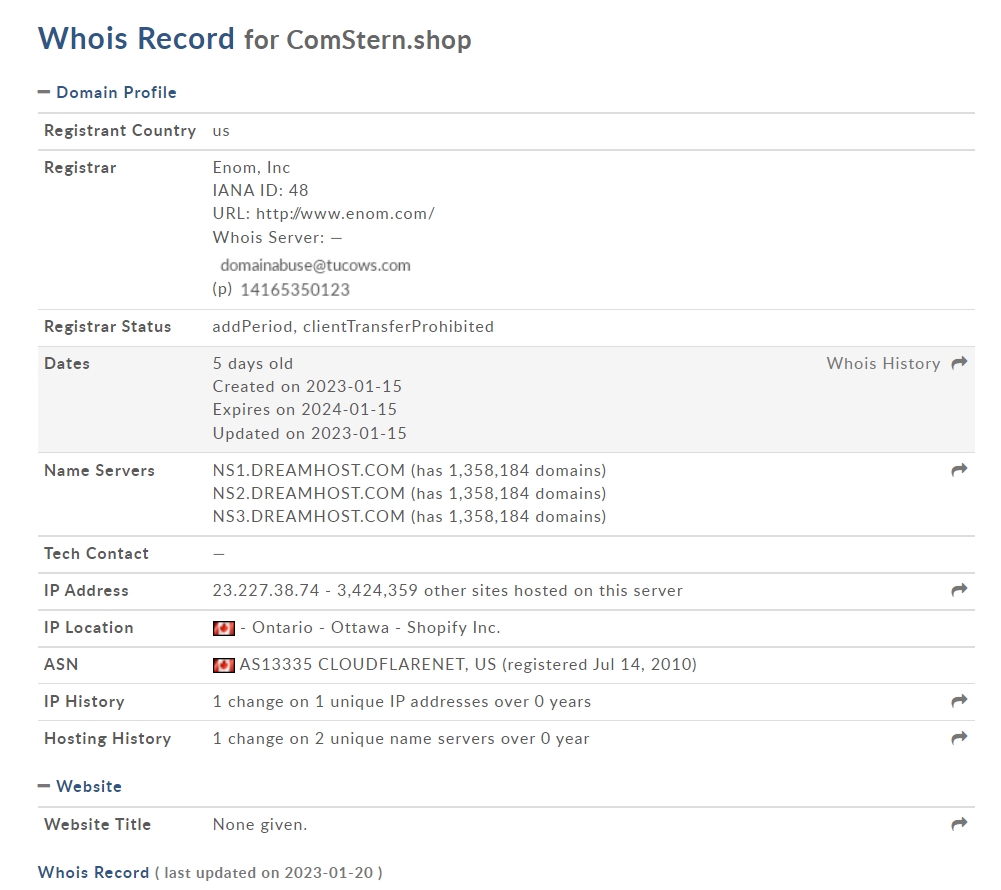Click the Whois Record heading link at bottom
This screenshot has height=890, width=1001.
pyautogui.click(x=93, y=872)
